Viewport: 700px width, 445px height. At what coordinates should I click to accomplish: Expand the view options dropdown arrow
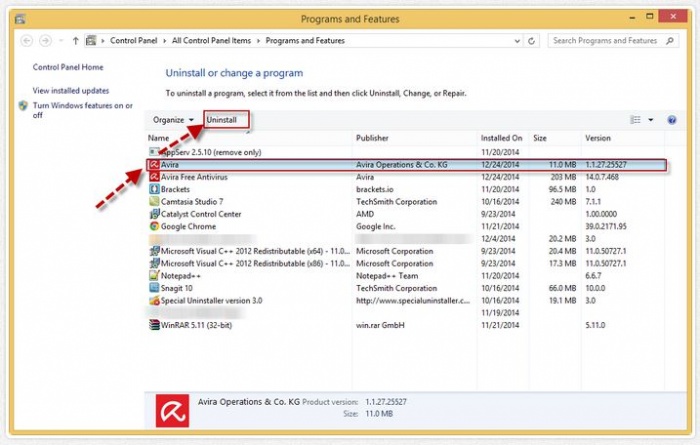(650, 120)
